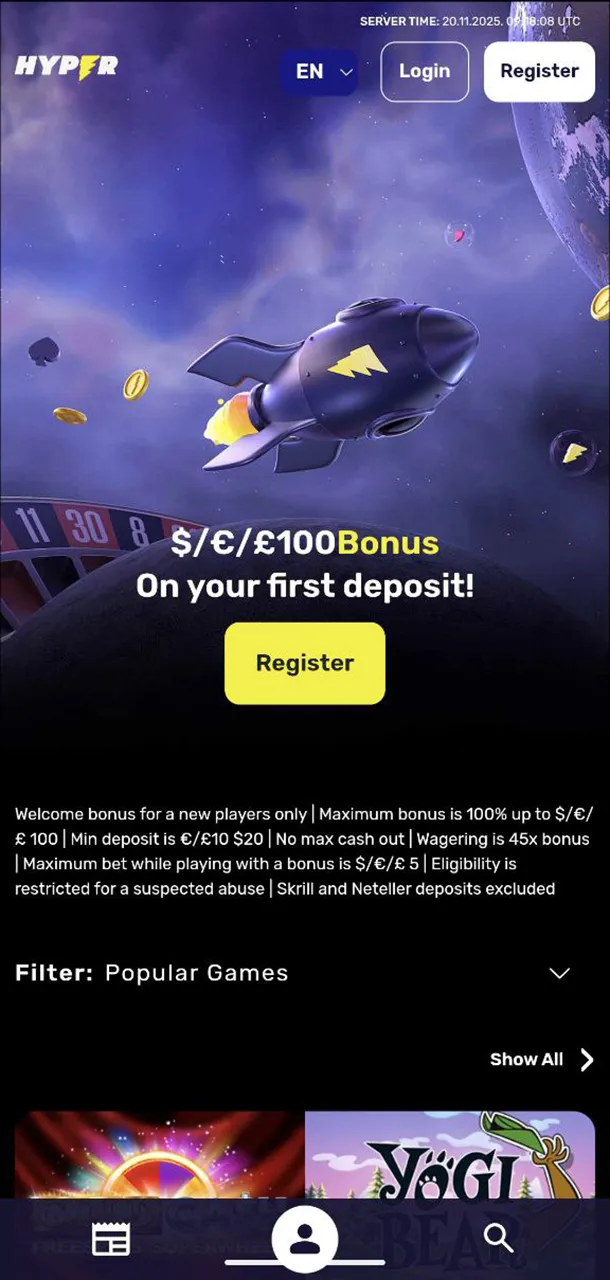The image size is (610, 1280).
Task: Click the Login button in header
Action: 425,72
